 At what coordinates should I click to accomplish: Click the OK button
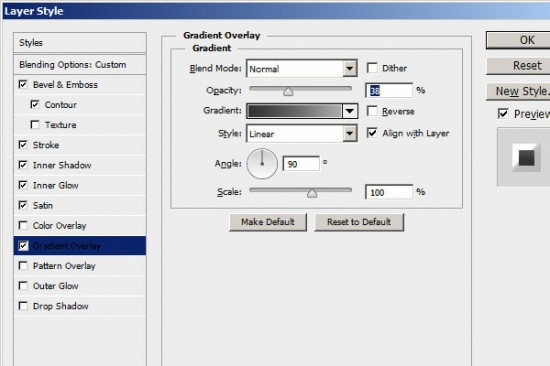(x=518, y=40)
